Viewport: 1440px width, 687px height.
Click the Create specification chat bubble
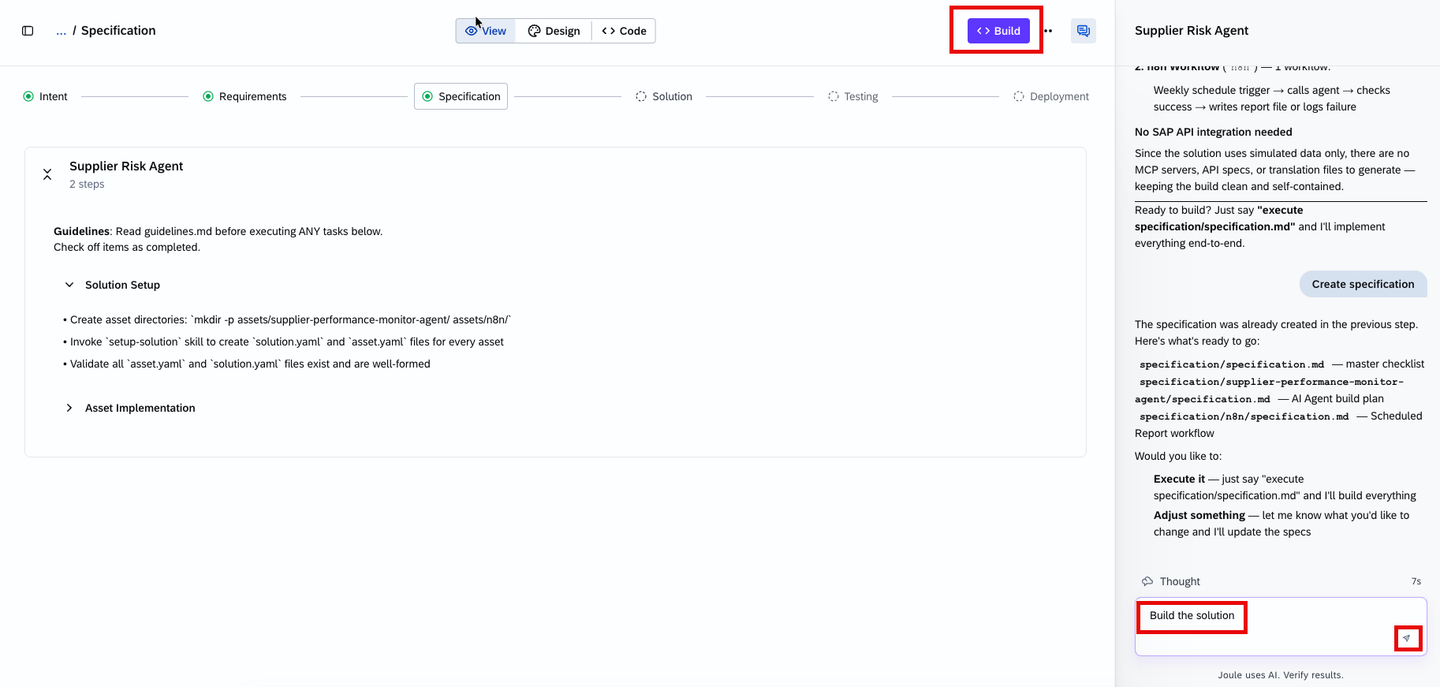1363,284
